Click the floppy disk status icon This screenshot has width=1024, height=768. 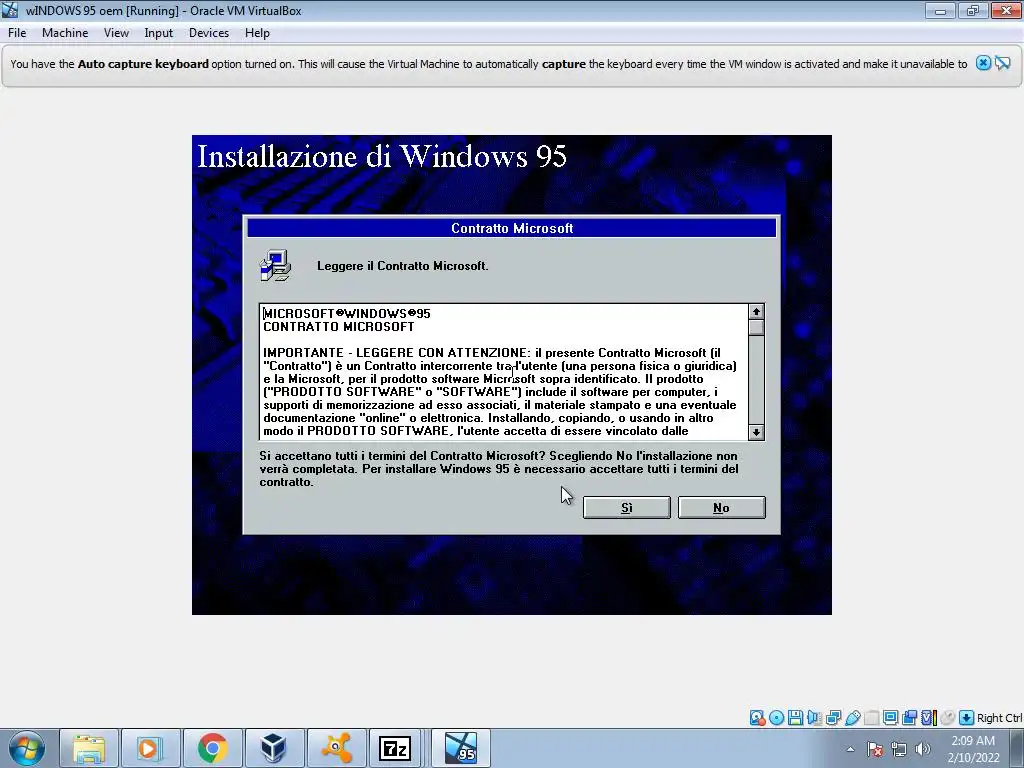coord(795,718)
